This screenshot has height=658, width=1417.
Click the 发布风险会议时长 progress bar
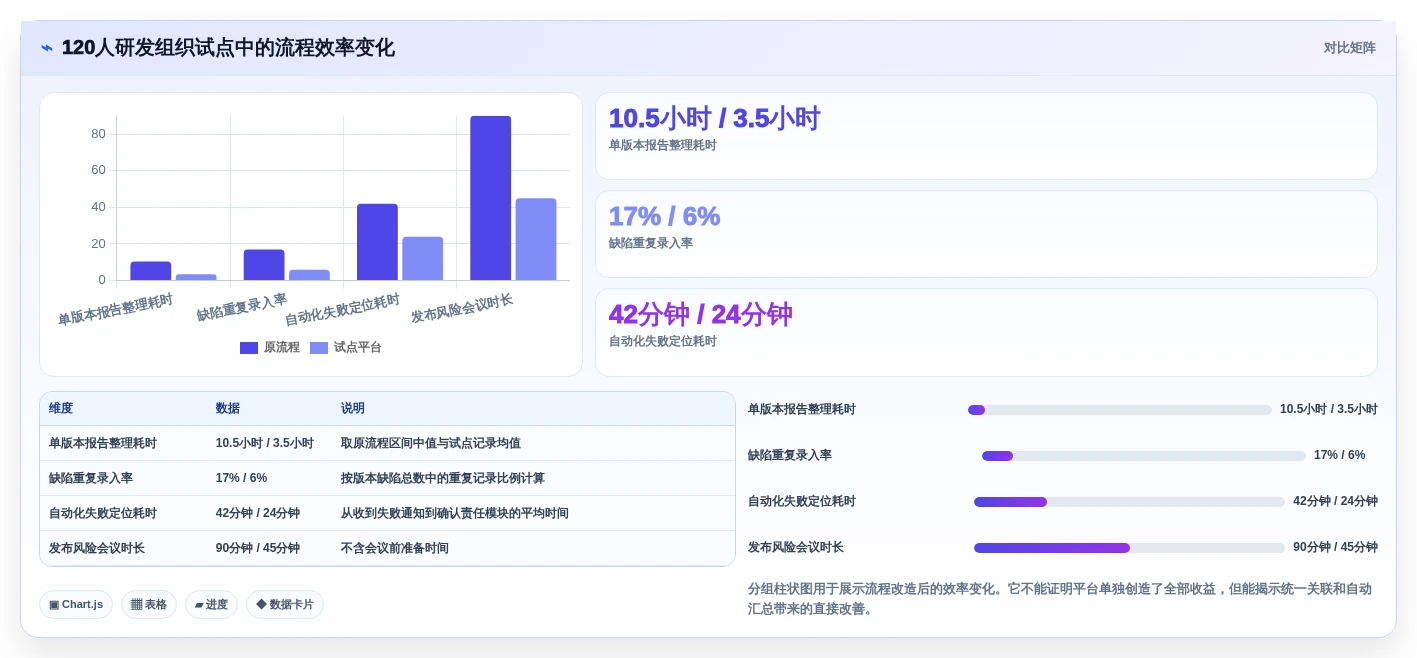click(x=1129, y=548)
